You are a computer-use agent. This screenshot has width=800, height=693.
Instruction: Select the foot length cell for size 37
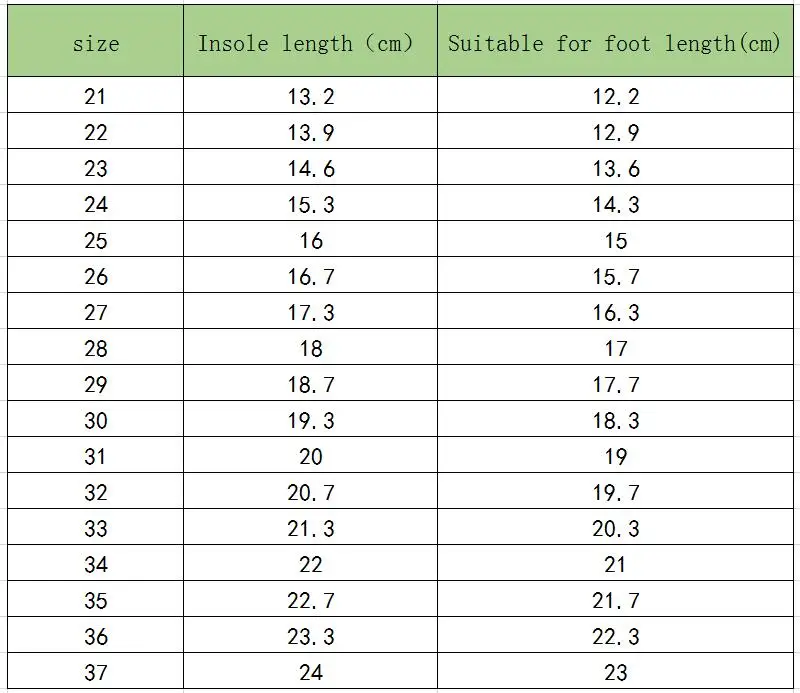click(x=615, y=673)
